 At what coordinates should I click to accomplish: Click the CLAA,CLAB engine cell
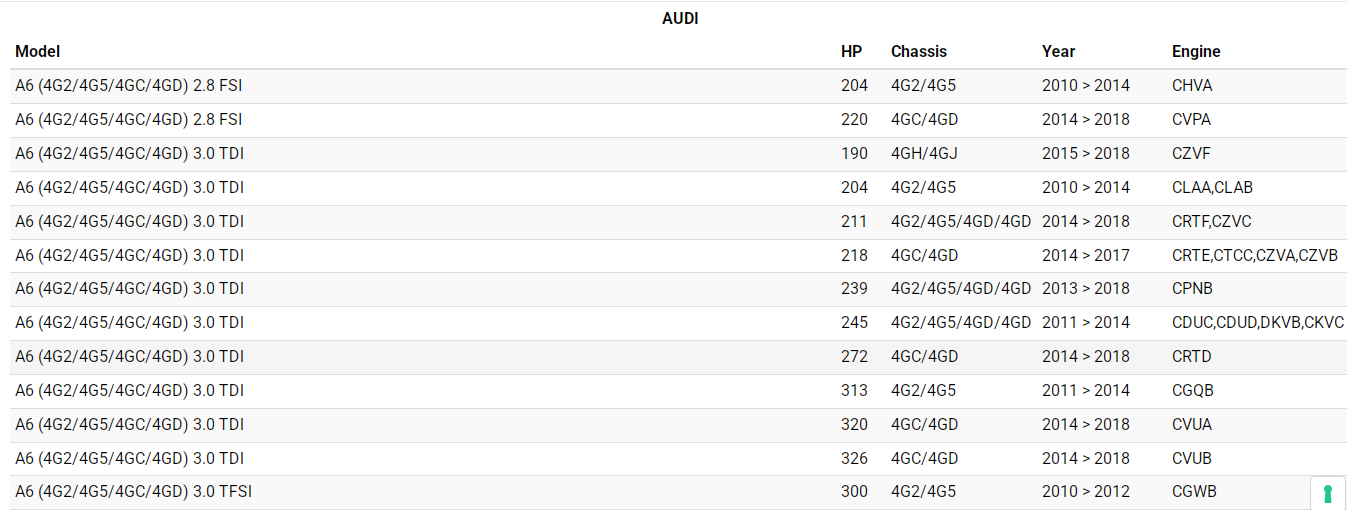tap(1212, 188)
